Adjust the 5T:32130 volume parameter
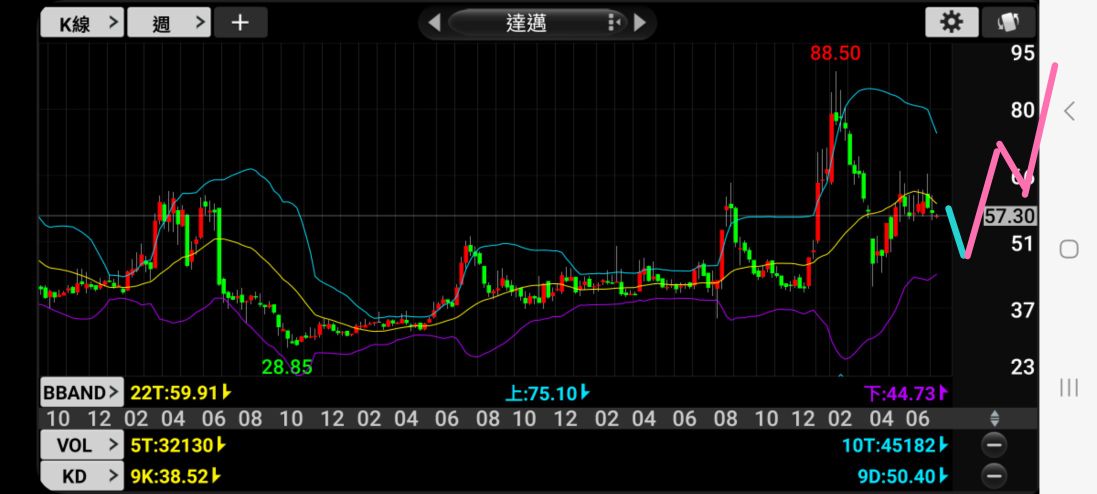The height and width of the screenshot is (494, 1097). (x=178, y=444)
